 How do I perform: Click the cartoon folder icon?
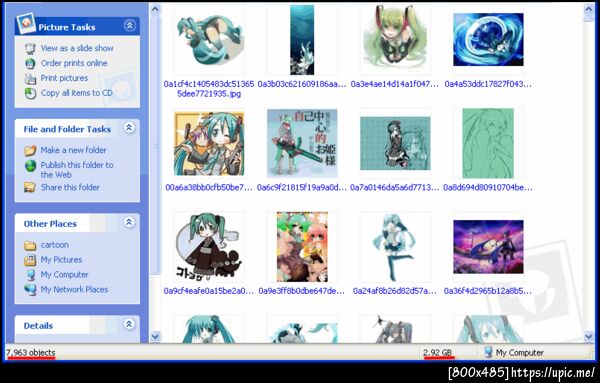[30, 245]
